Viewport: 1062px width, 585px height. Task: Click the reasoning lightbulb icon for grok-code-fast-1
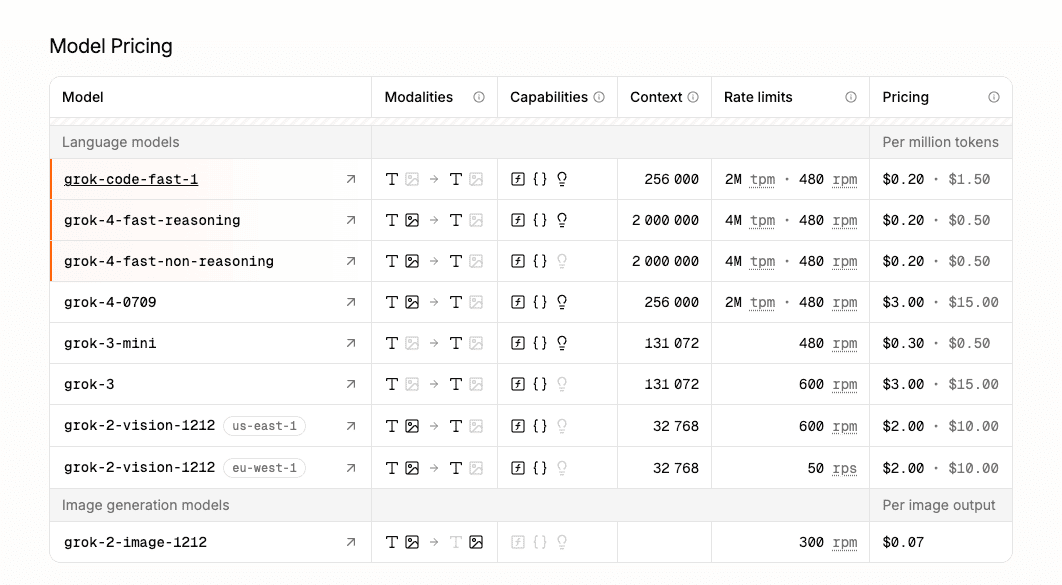[562, 178]
